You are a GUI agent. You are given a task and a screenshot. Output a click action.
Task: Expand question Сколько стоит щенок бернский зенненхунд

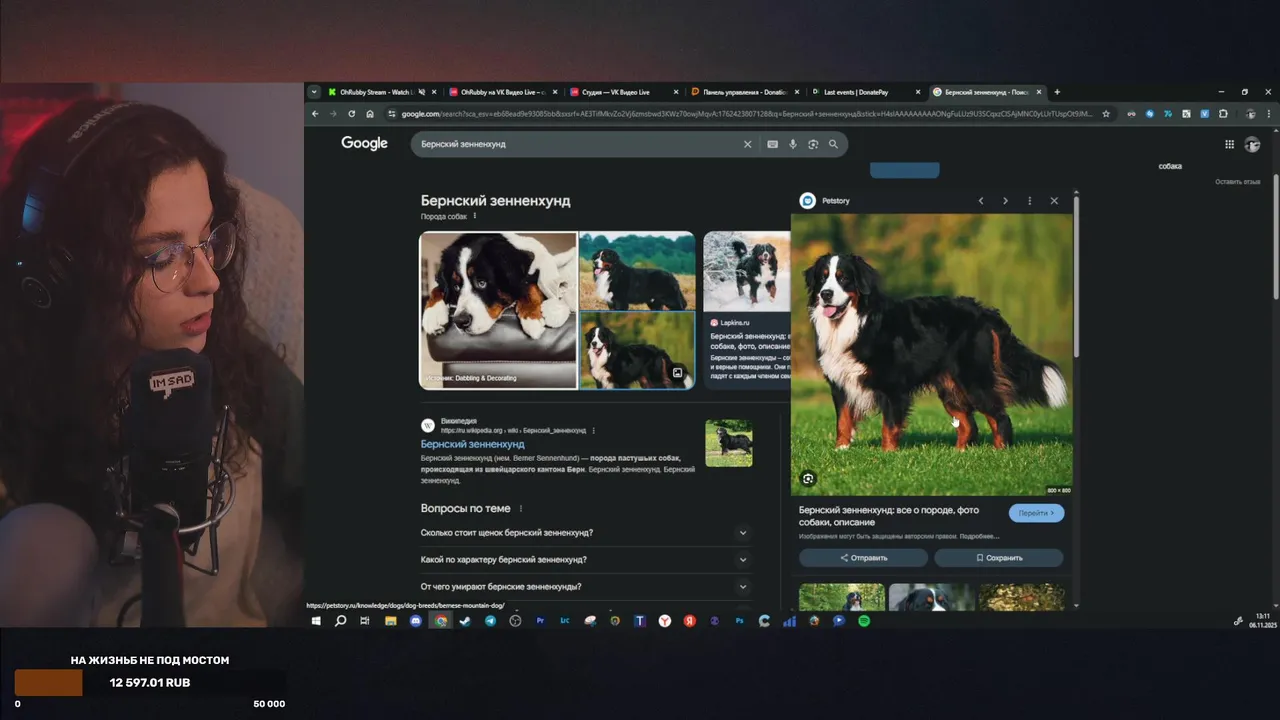coord(584,533)
